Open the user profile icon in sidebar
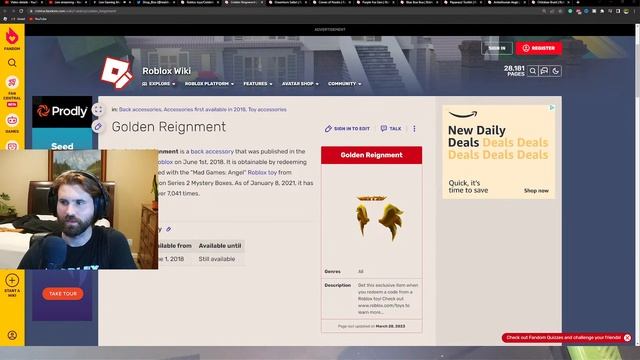 (x=12, y=335)
